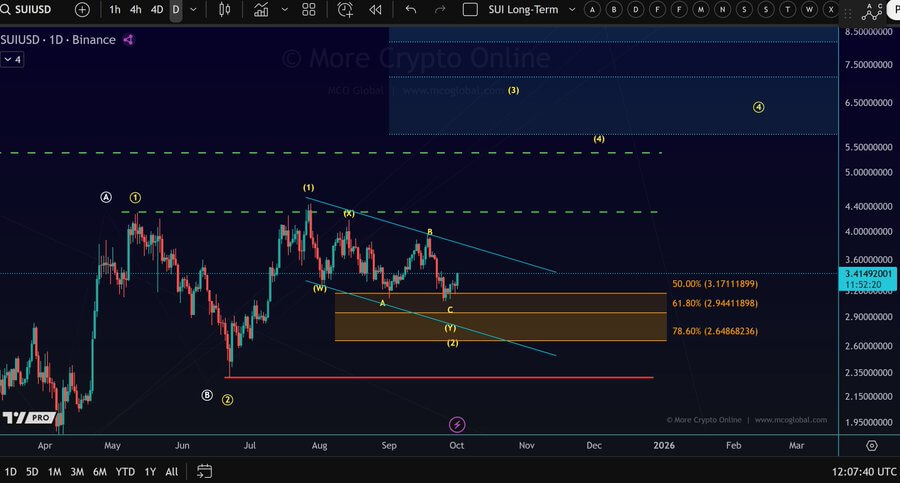
Task: Select the 1h timeframe
Action: tap(115, 9)
